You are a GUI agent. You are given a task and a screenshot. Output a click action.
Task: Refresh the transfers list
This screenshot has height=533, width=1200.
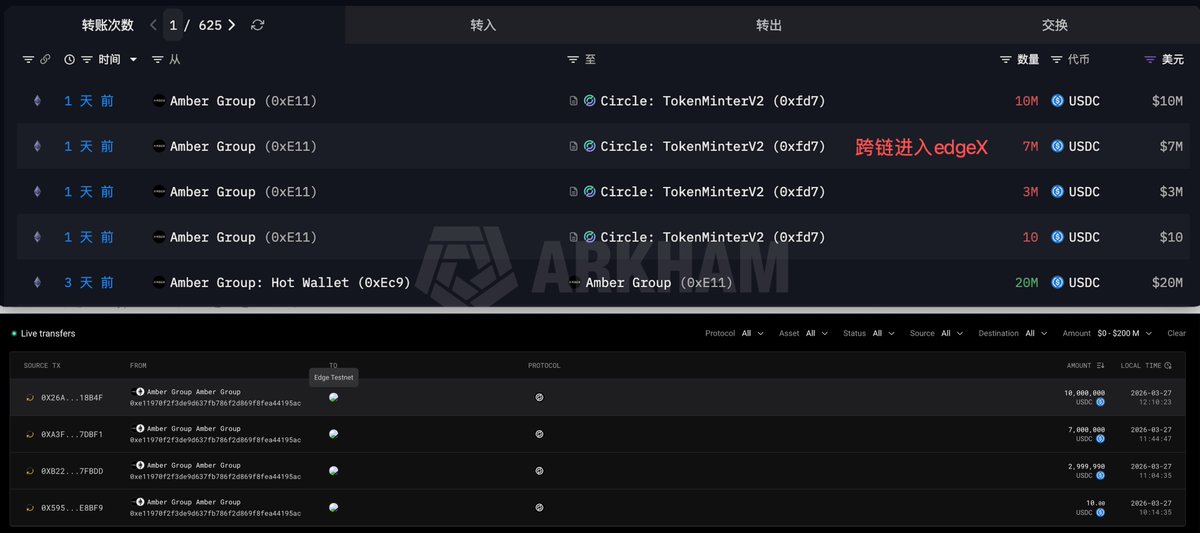258,25
